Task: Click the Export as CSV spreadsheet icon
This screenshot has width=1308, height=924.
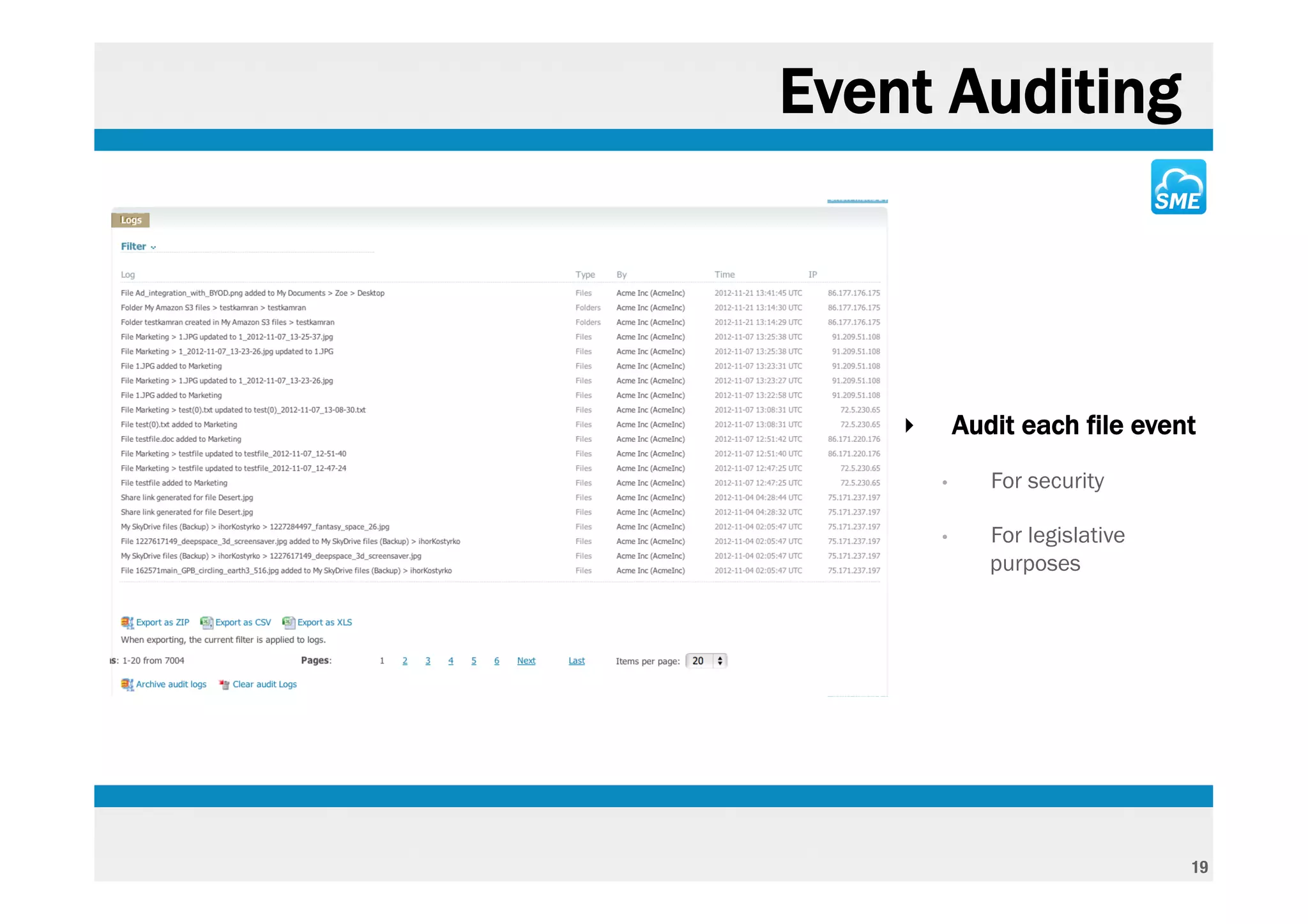Action: [206, 623]
